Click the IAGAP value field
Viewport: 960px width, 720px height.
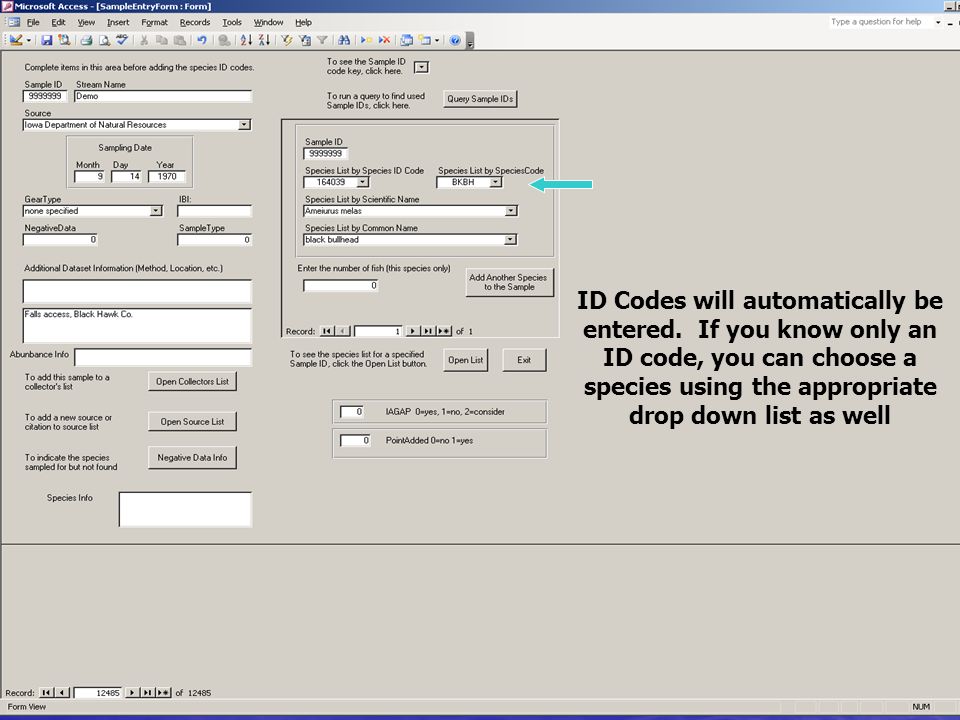coord(352,411)
